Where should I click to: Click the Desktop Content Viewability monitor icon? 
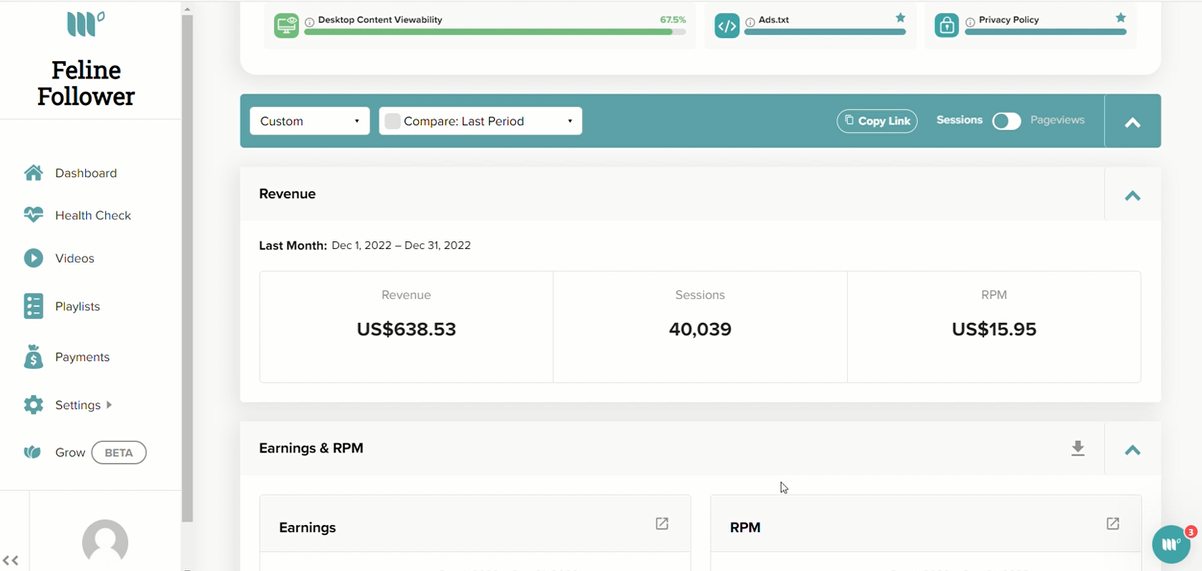tap(287, 26)
